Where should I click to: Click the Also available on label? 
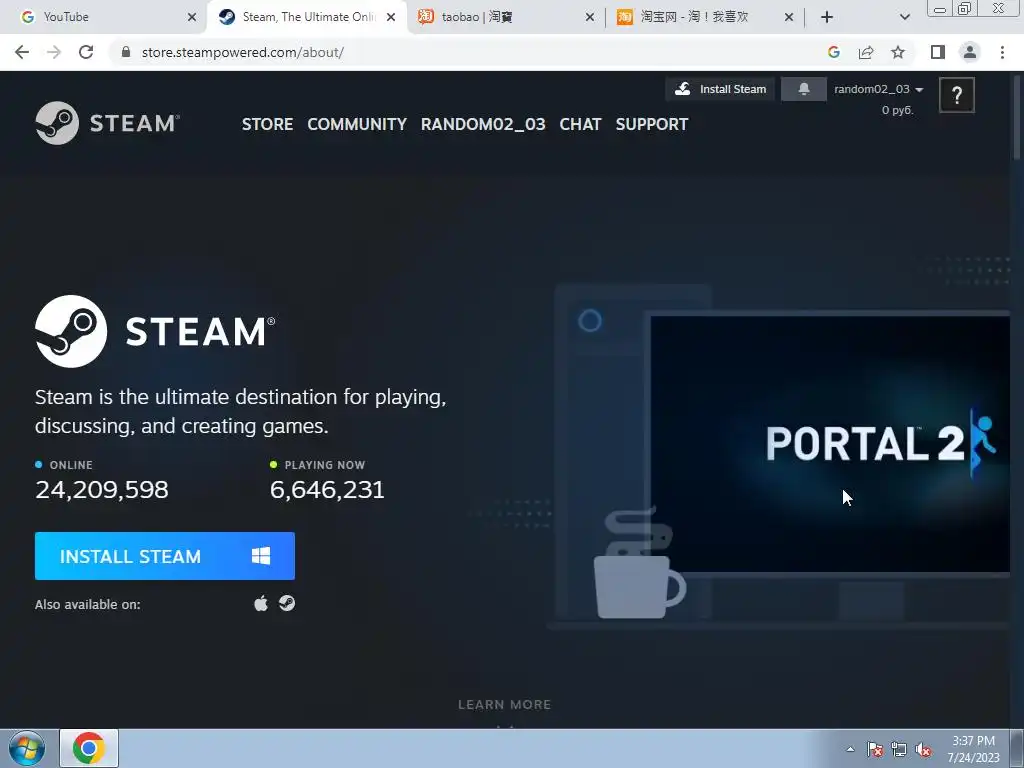coord(88,604)
